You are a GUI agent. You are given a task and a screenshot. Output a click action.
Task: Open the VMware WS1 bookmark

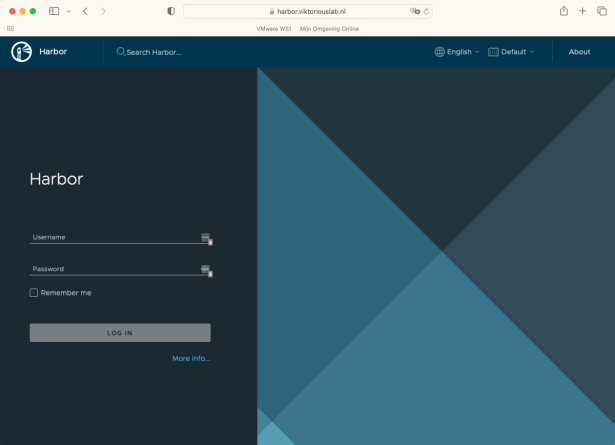point(274,29)
